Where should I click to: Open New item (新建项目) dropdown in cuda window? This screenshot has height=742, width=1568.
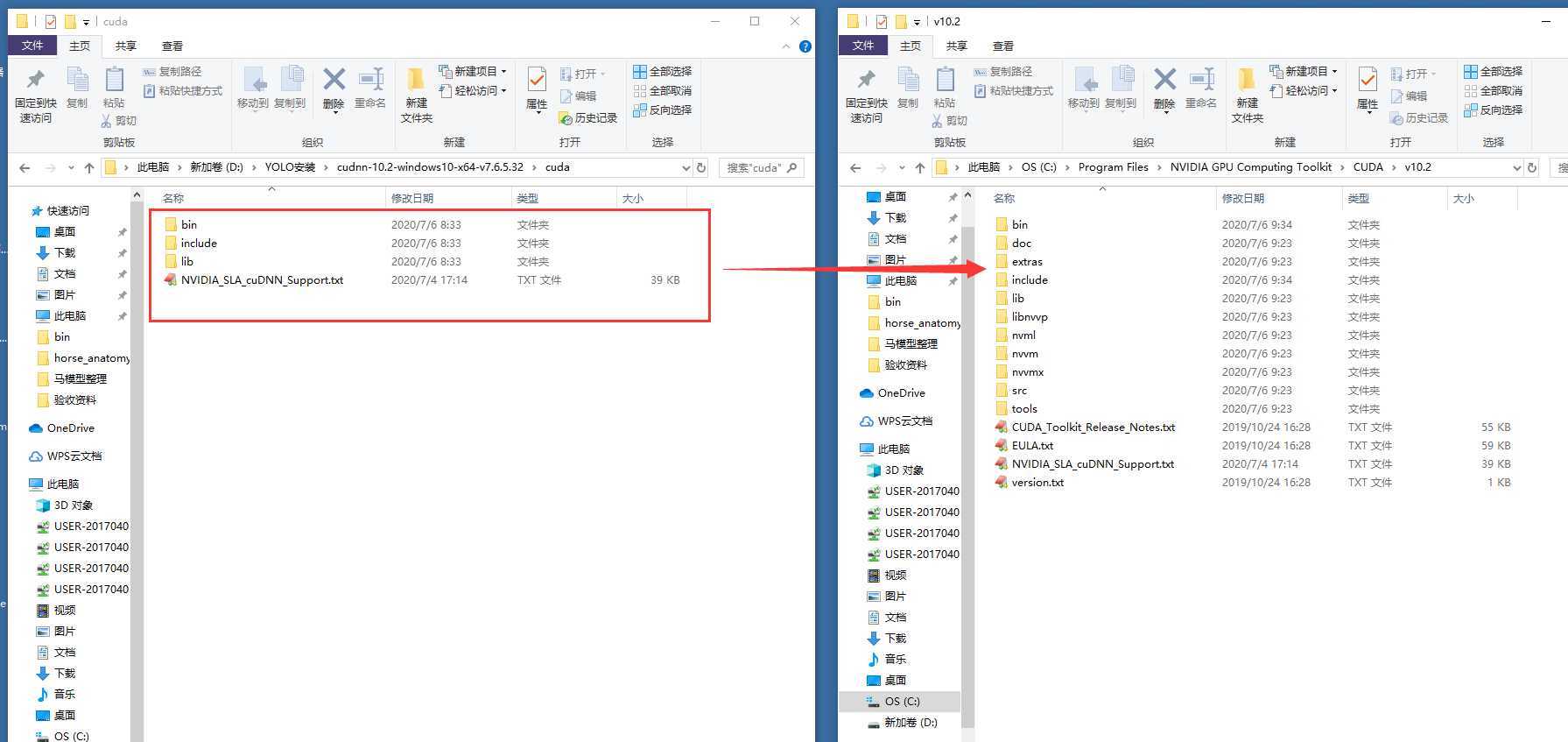[x=473, y=71]
